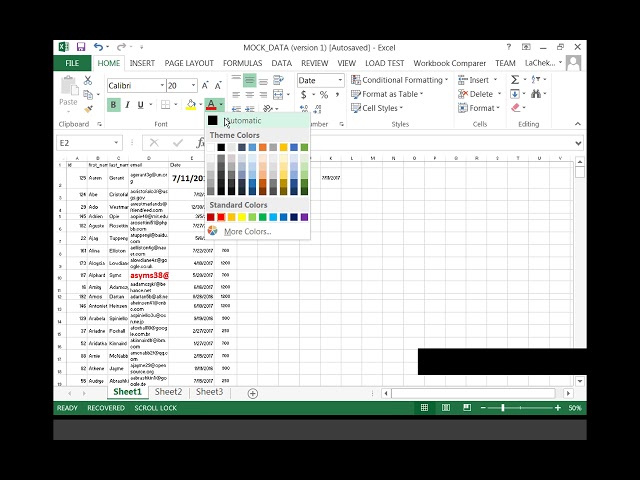Switch to the Sheet3 worksheet tab
This screenshot has height=480, width=640.
tap(209, 392)
